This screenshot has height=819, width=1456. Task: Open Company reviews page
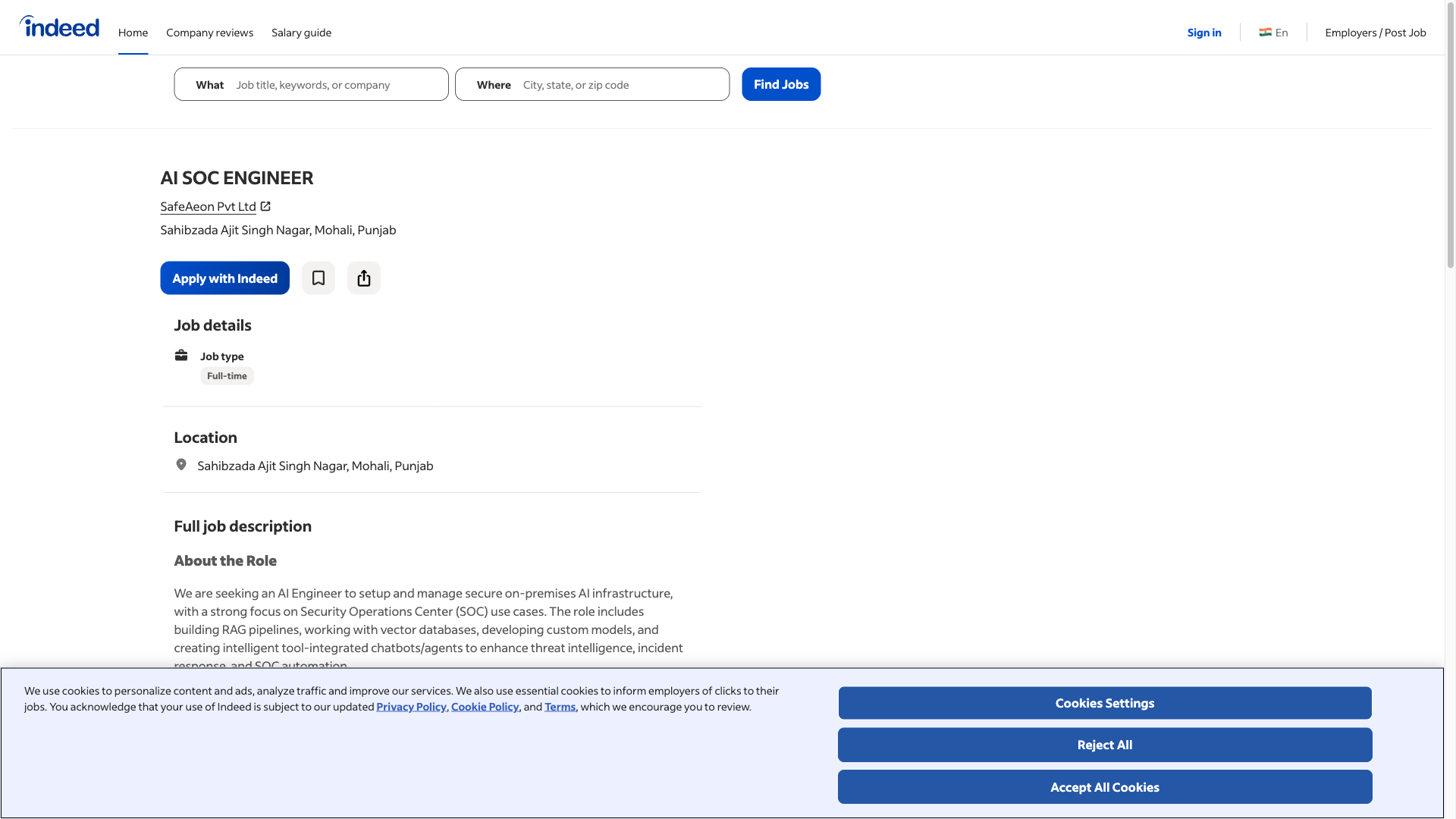tap(209, 33)
